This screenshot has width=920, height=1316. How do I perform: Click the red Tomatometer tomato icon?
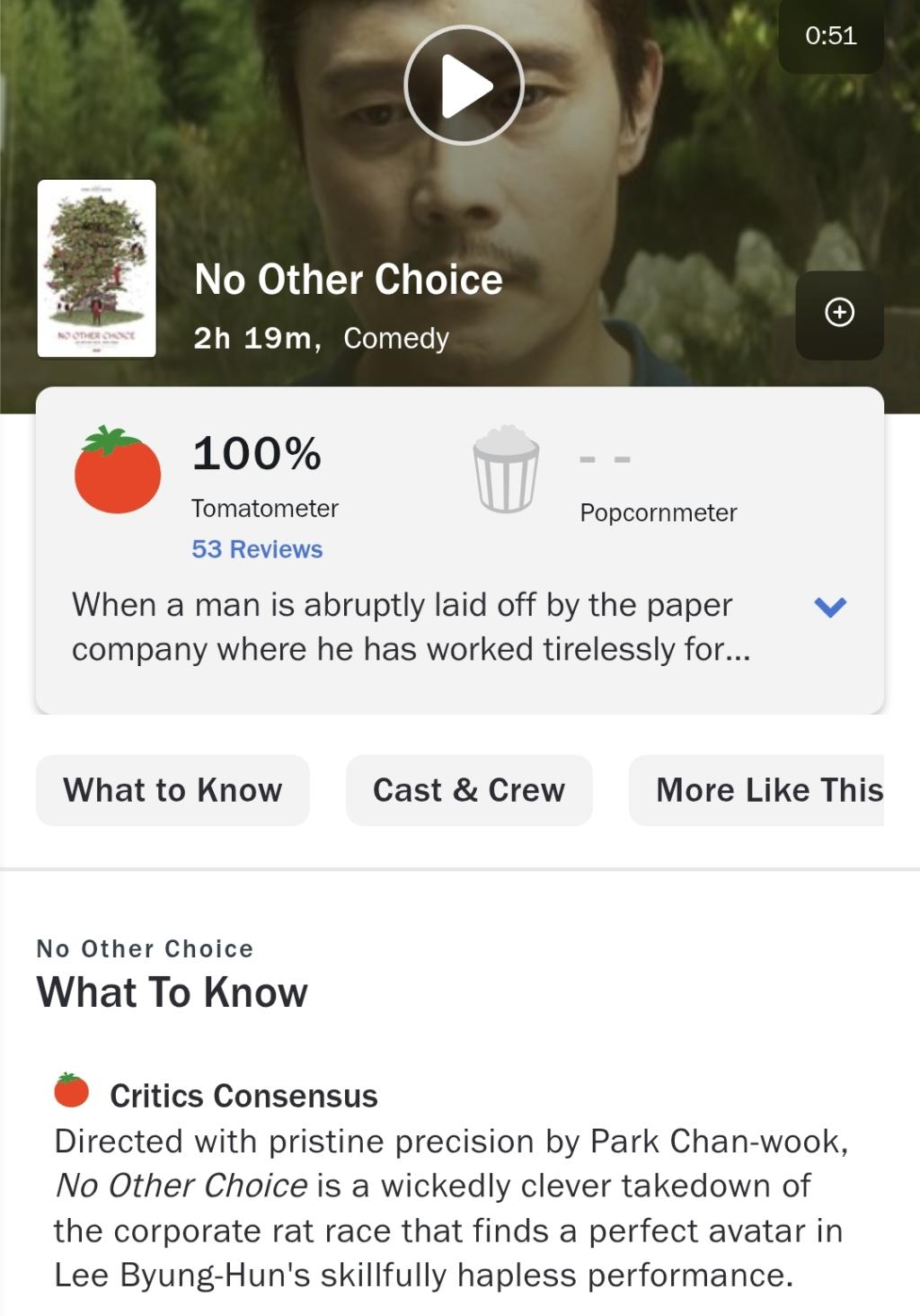(118, 470)
